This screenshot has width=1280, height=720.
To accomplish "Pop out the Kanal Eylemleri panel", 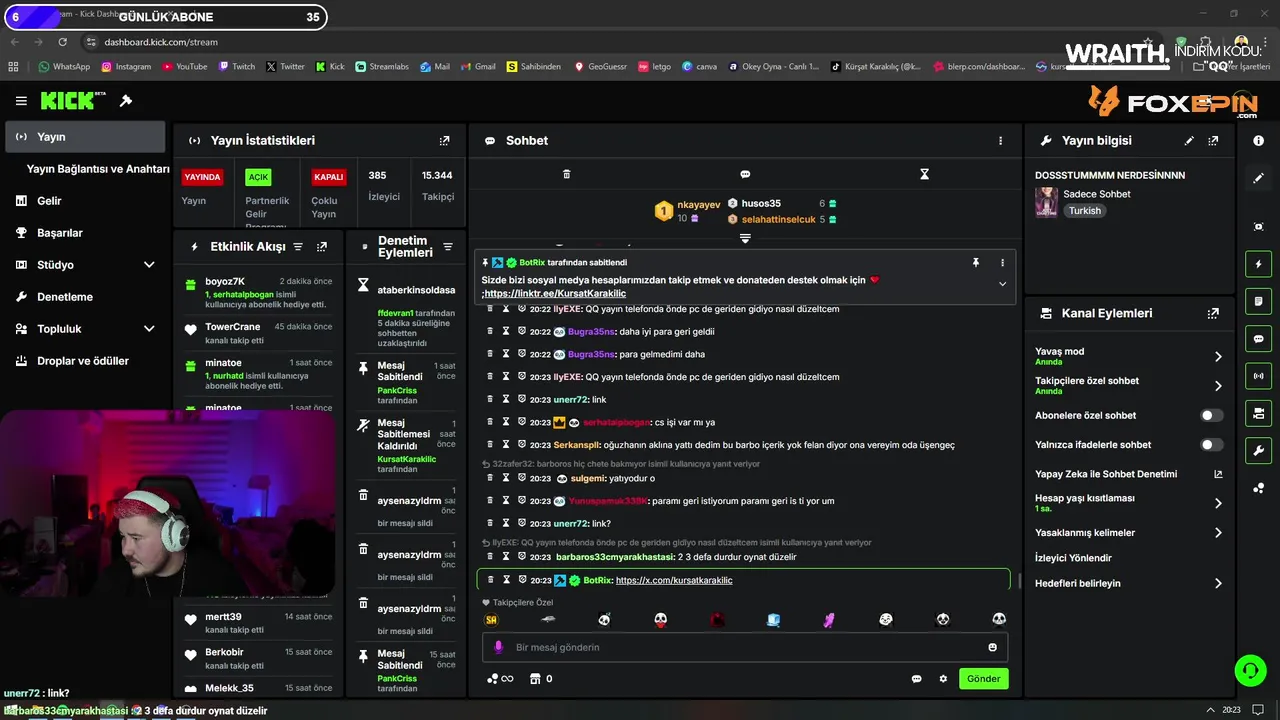I will (1213, 313).
